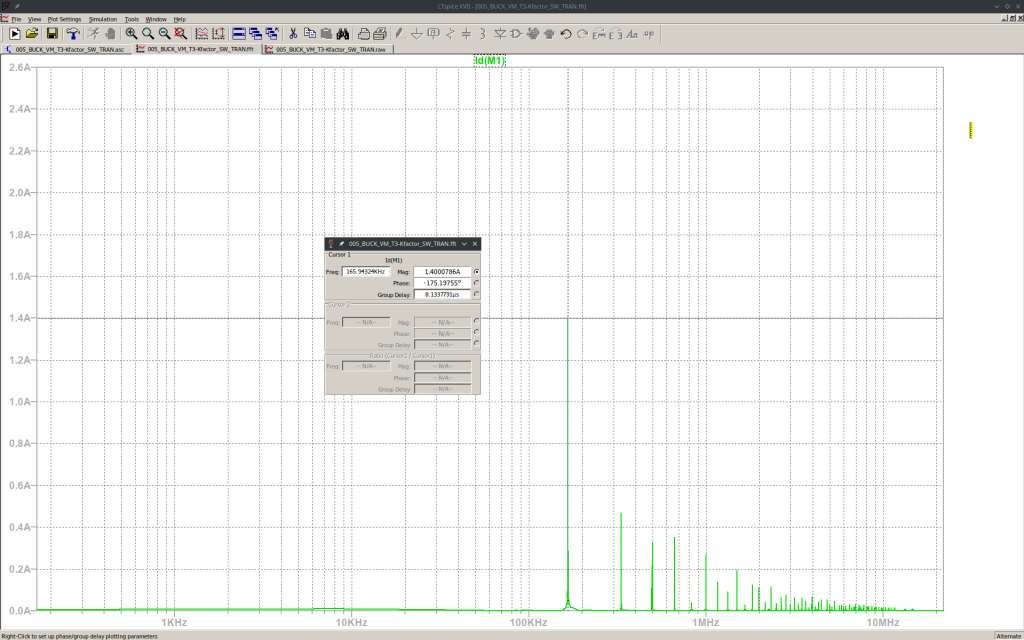
Task: Open the View menu
Action: 35,19
